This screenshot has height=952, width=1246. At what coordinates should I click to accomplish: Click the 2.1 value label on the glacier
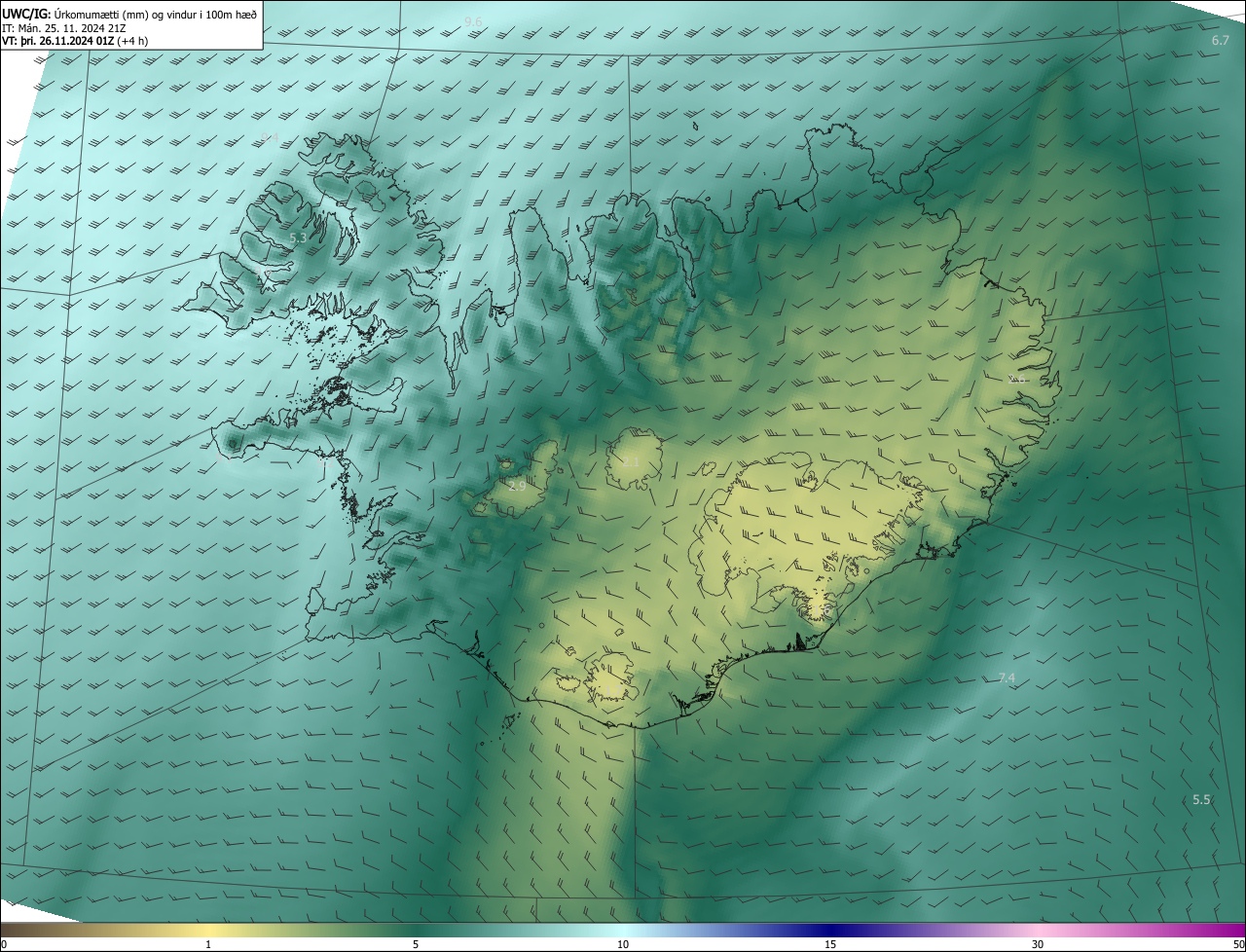tap(631, 461)
